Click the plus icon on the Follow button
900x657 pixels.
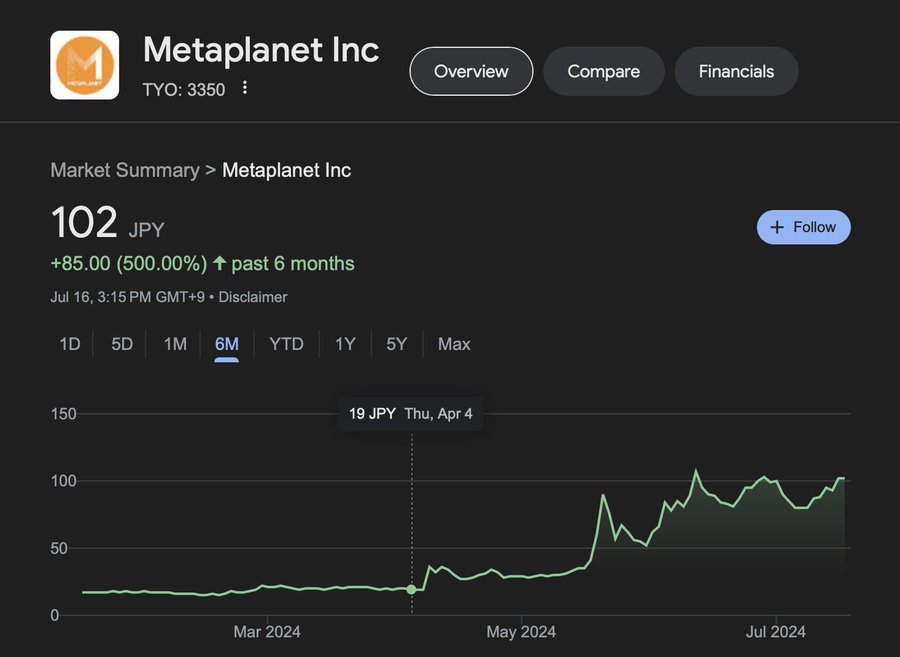tap(777, 226)
